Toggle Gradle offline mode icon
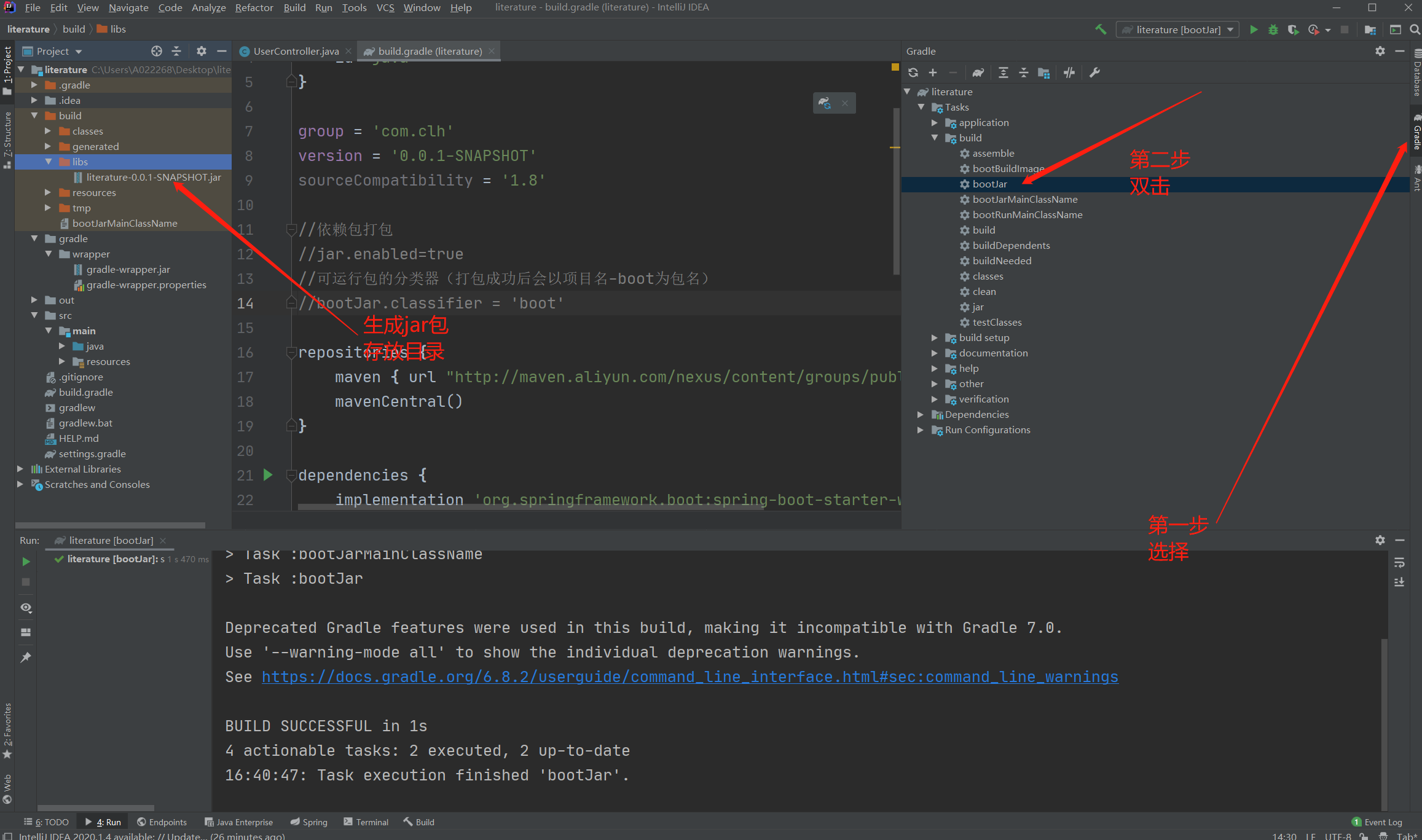The height and width of the screenshot is (840, 1422). tap(1069, 73)
